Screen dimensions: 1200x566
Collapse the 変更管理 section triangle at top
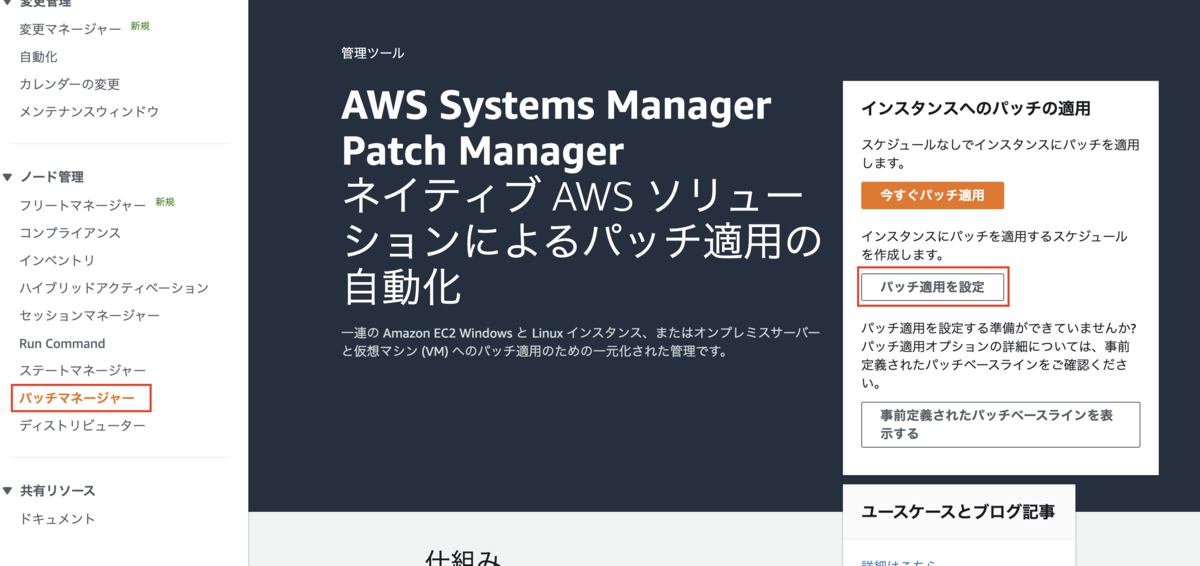[x=8, y=3]
